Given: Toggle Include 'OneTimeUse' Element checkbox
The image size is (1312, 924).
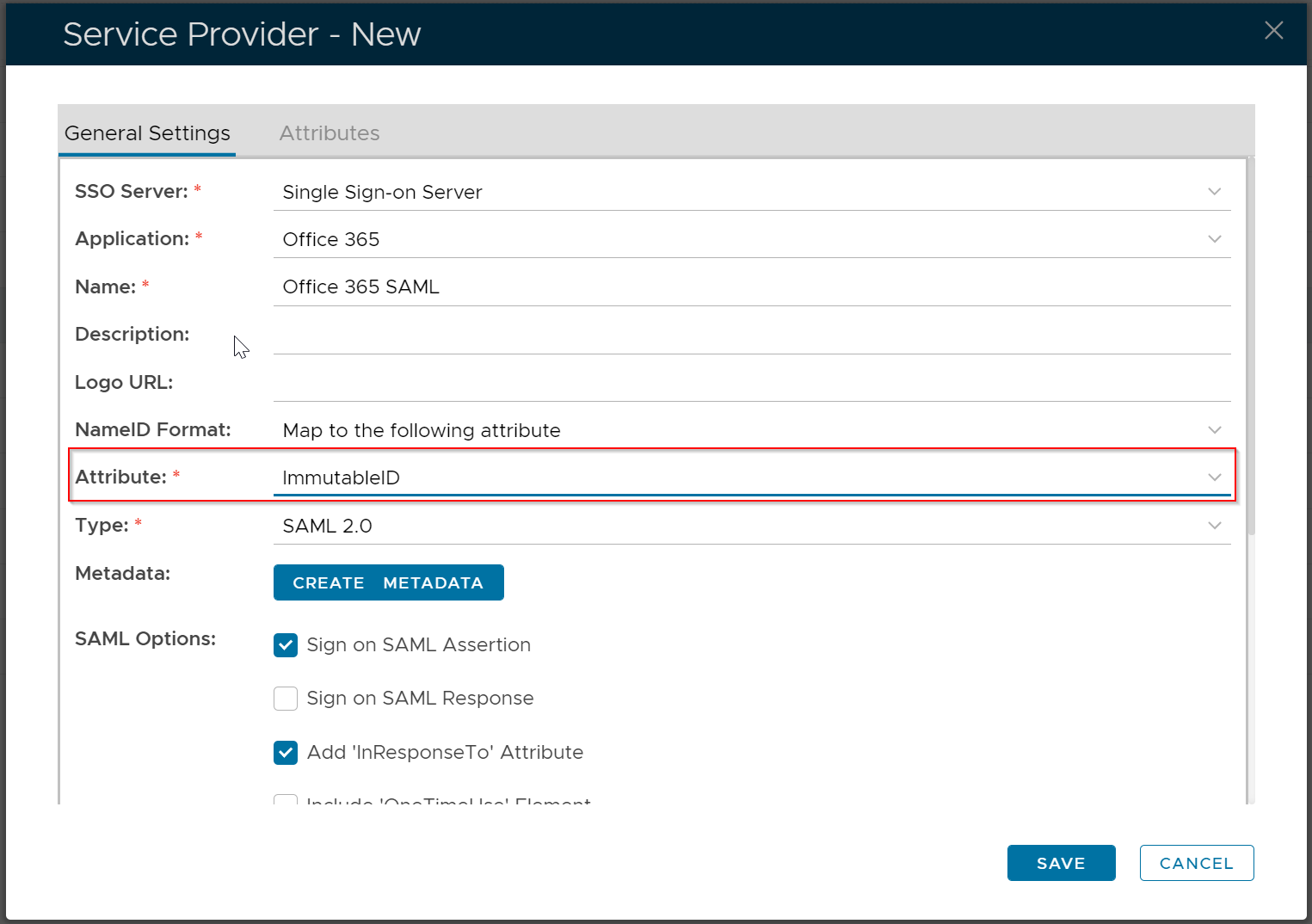Looking at the screenshot, I should tap(286, 799).
